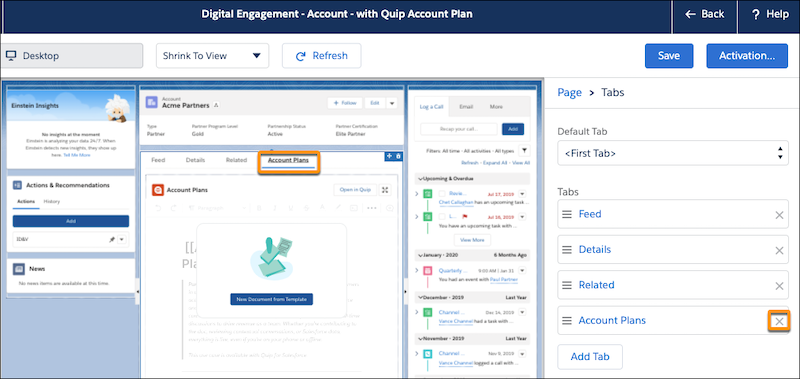
Task: Switch to the Details tab in canvas
Action: 195,160
